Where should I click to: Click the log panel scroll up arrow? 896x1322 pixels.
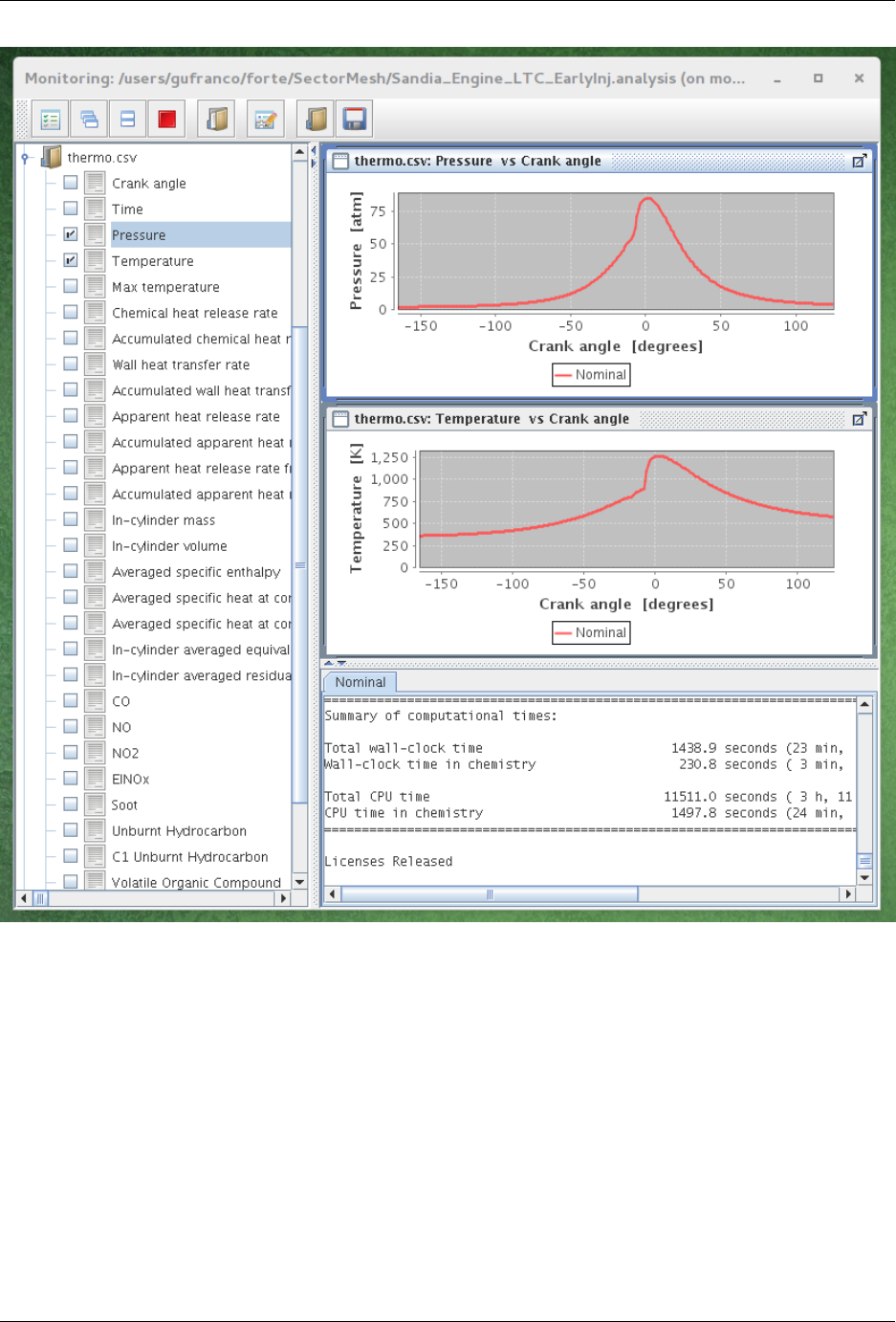point(864,705)
